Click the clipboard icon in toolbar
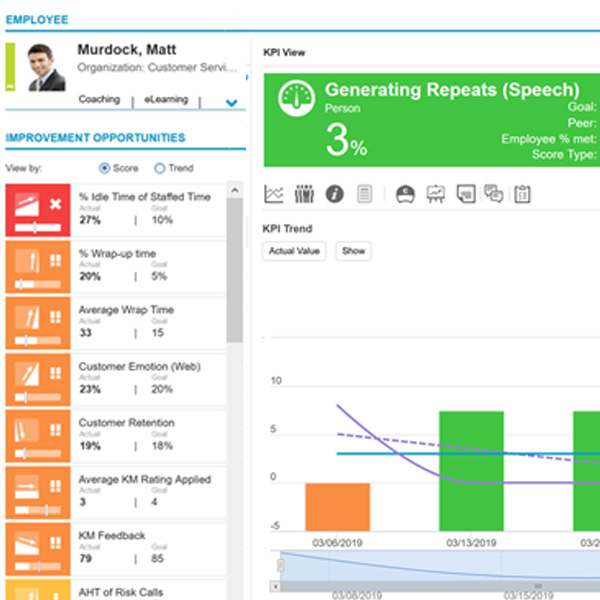600x600 pixels. click(522, 193)
